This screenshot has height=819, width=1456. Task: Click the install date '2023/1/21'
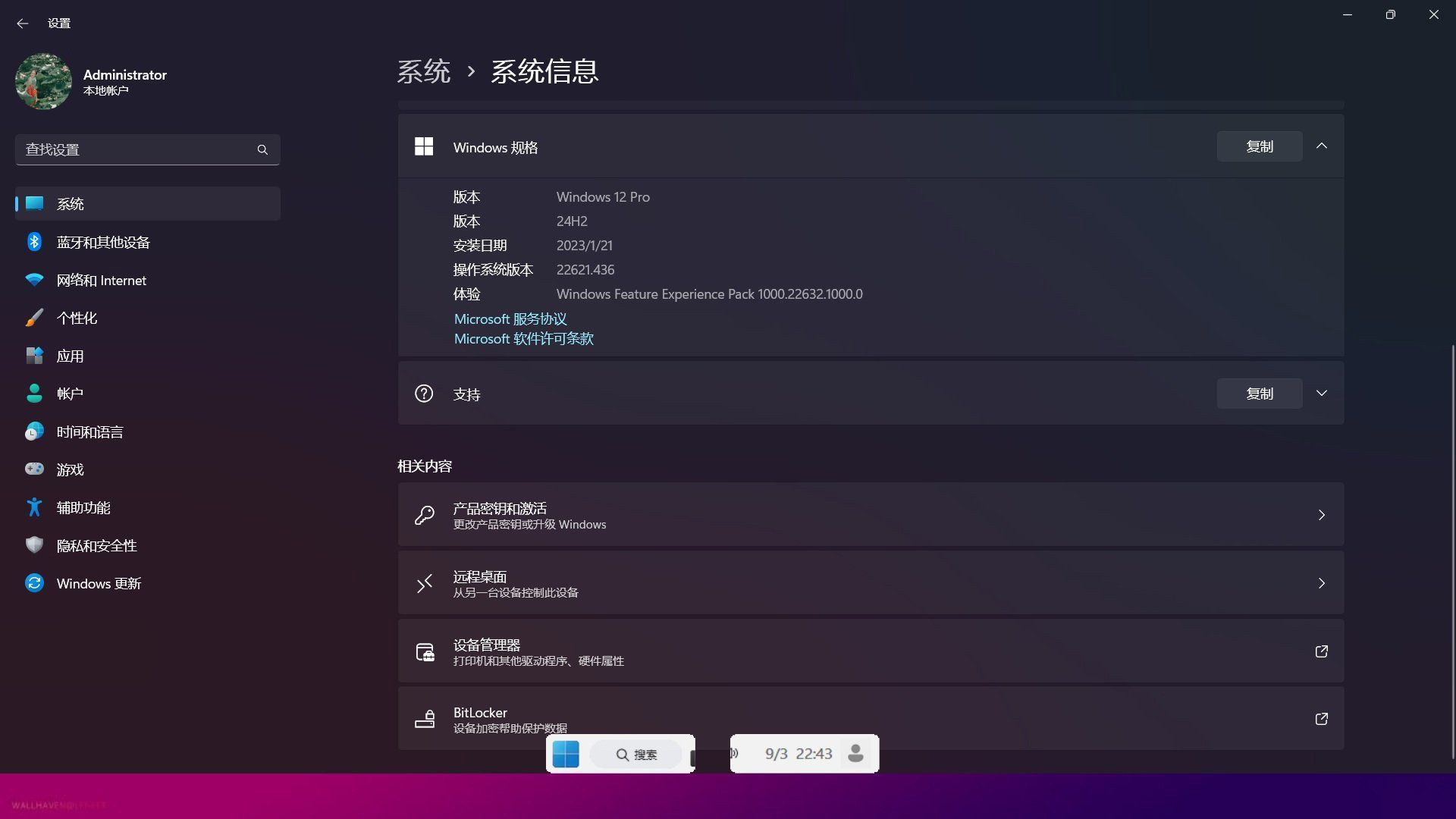tap(584, 246)
